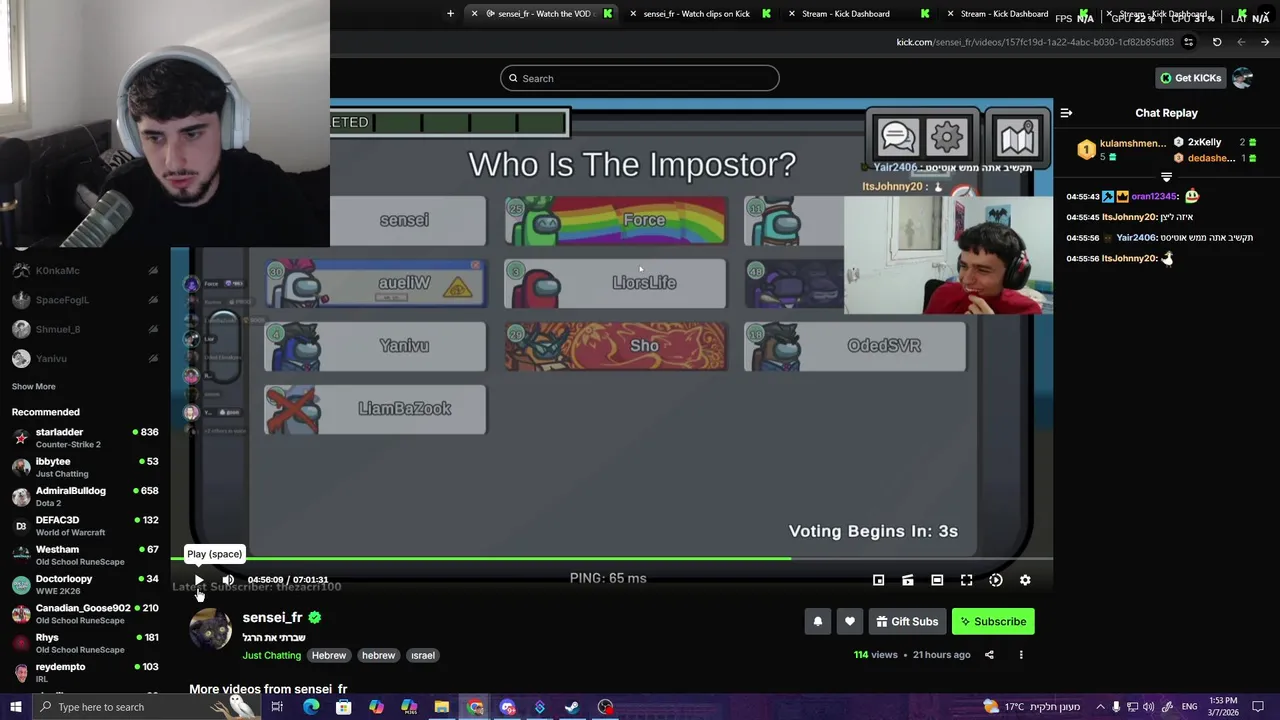Open a new browser tab
1280x720 pixels.
[x=450, y=14]
